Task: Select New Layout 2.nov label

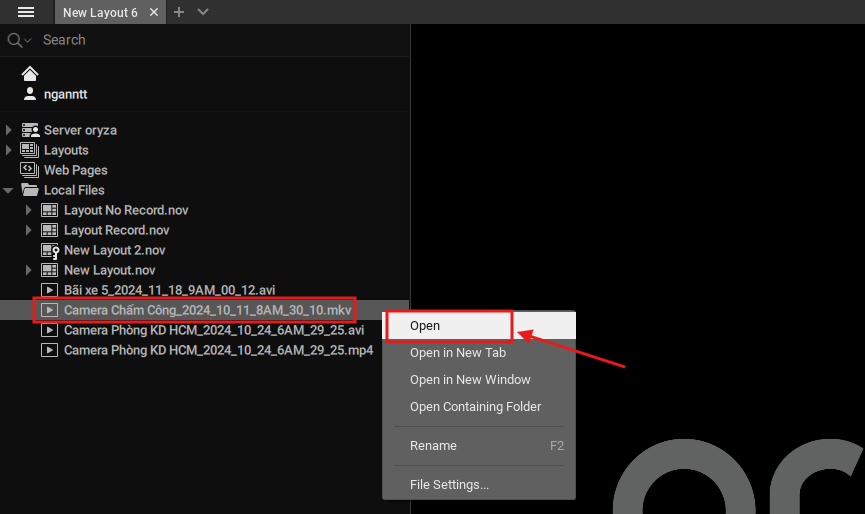Action: click(115, 250)
